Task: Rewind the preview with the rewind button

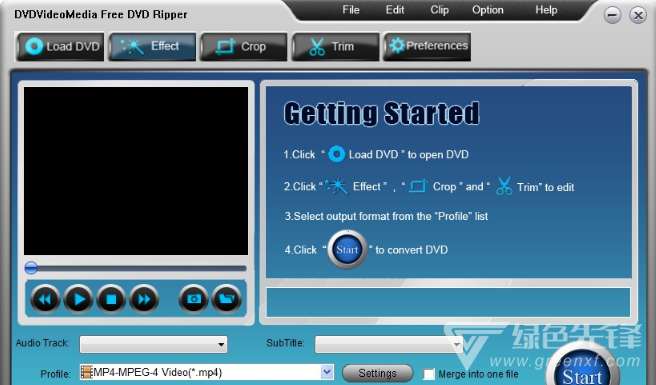Action: [x=45, y=299]
